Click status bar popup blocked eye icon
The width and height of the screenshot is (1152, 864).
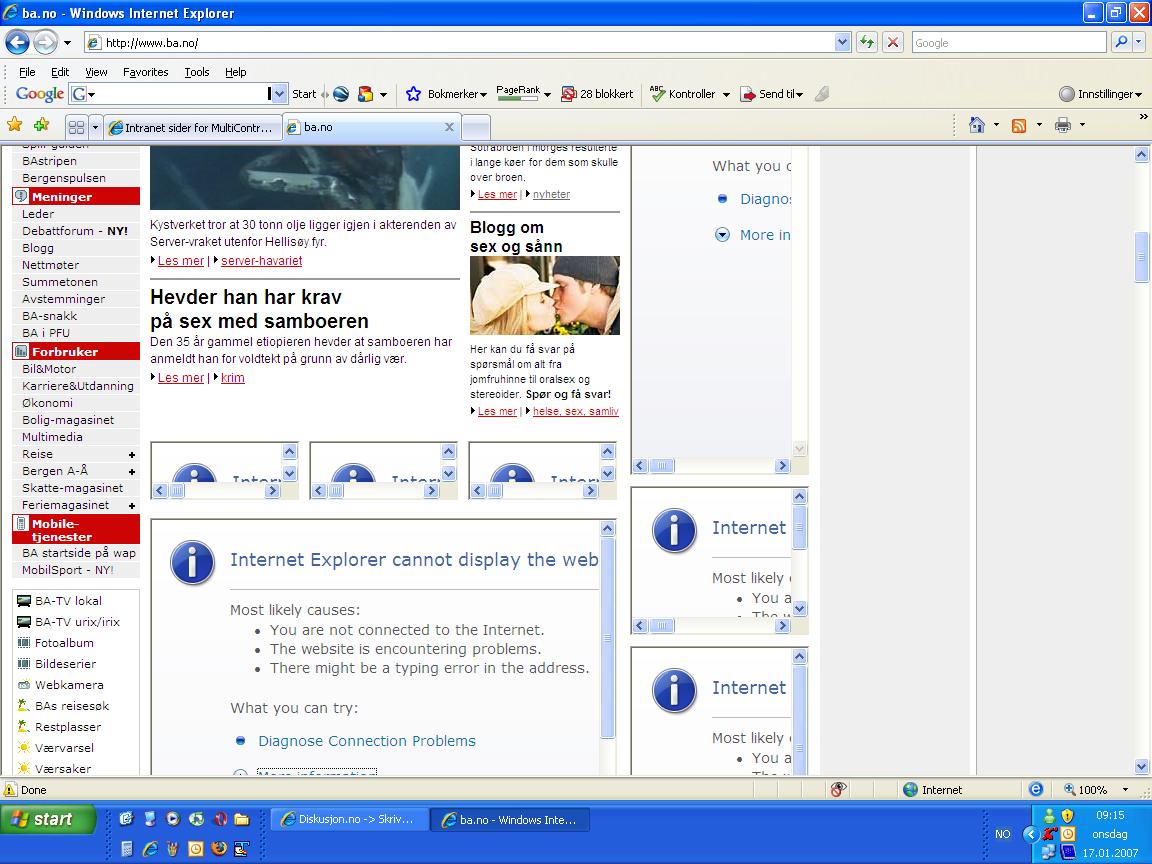pyautogui.click(x=838, y=790)
